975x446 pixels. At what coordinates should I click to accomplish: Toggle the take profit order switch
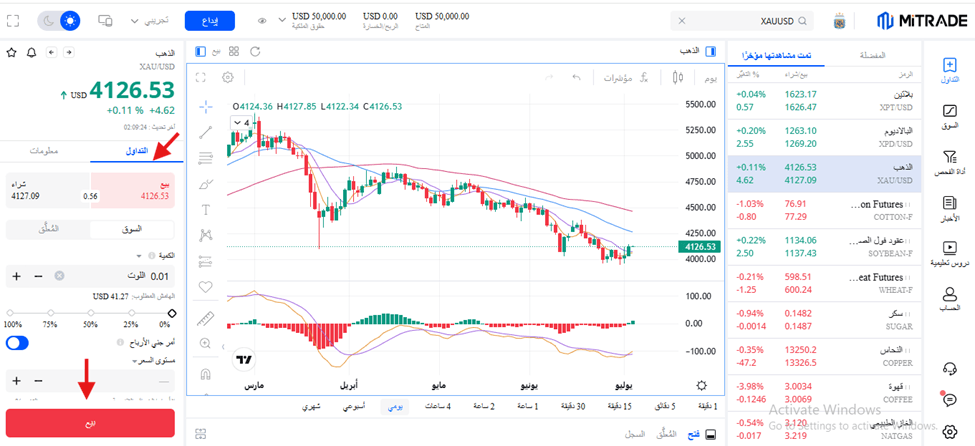coord(17,343)
